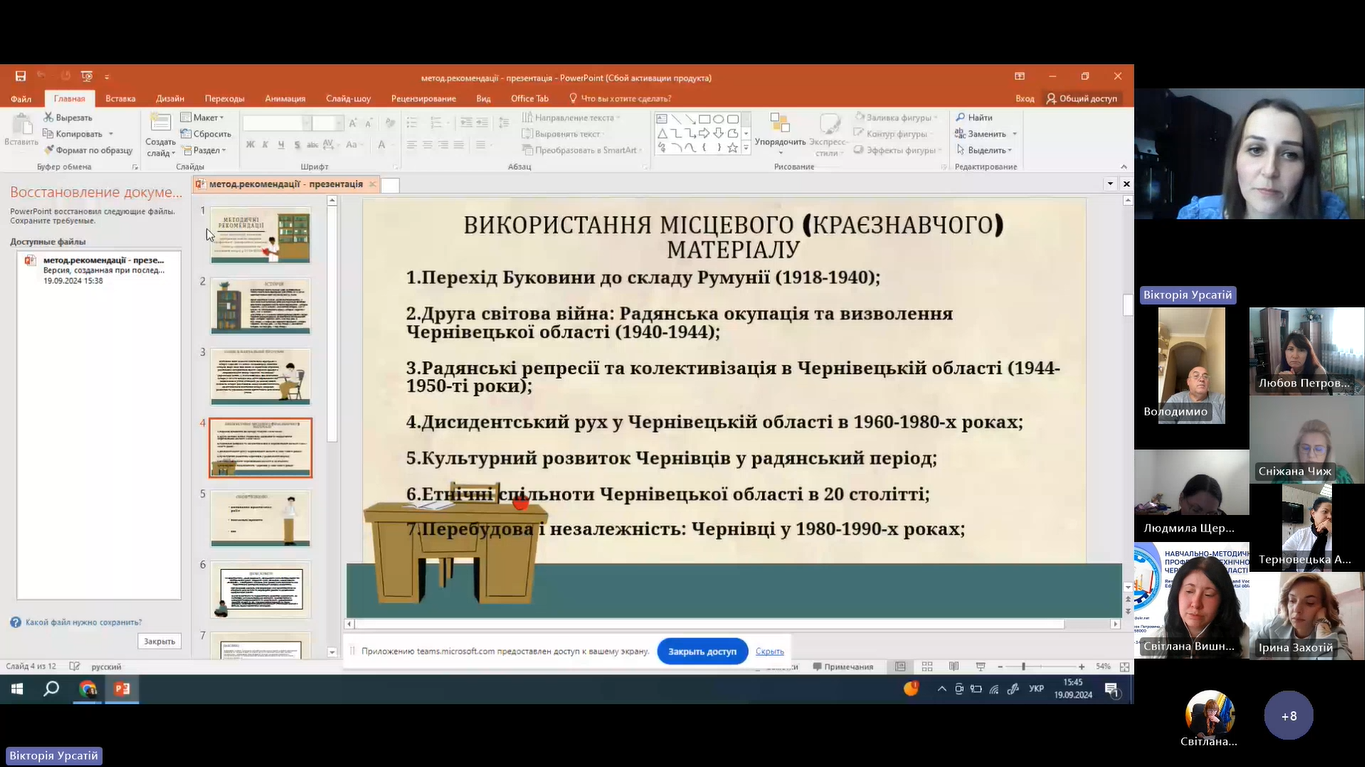1365x767 pixels.
Task: Select the Format Painter (Формат по образцу) tool
Action: [48, 150]
